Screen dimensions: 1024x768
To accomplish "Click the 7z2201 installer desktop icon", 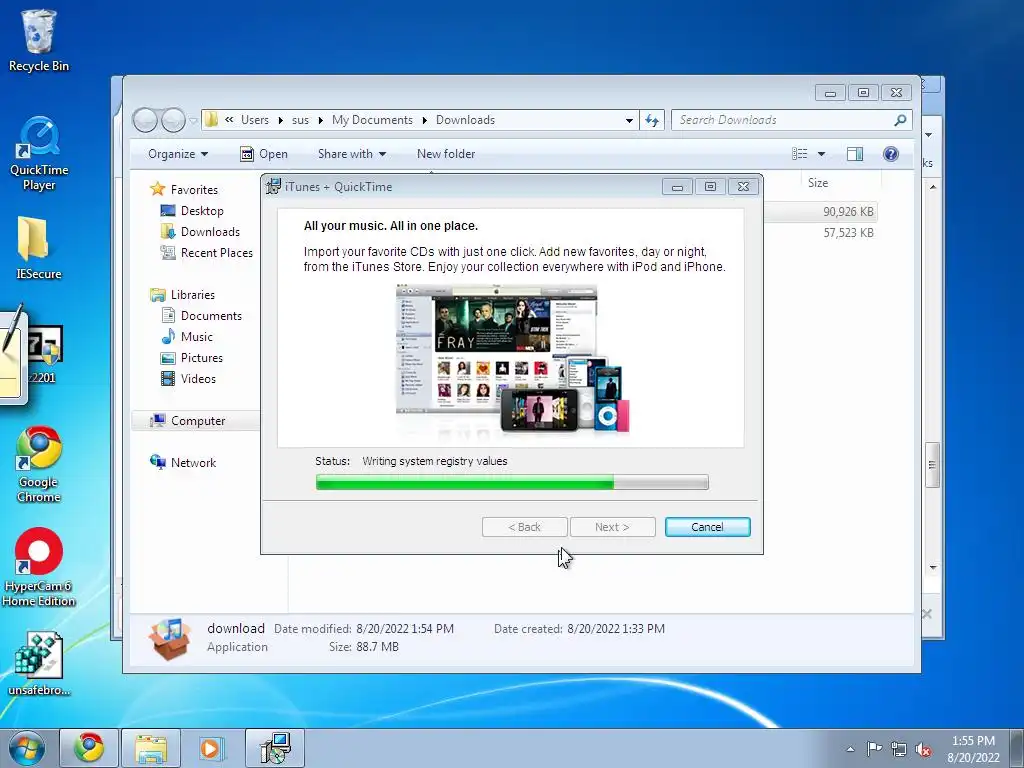I will (x=44, y=355).
